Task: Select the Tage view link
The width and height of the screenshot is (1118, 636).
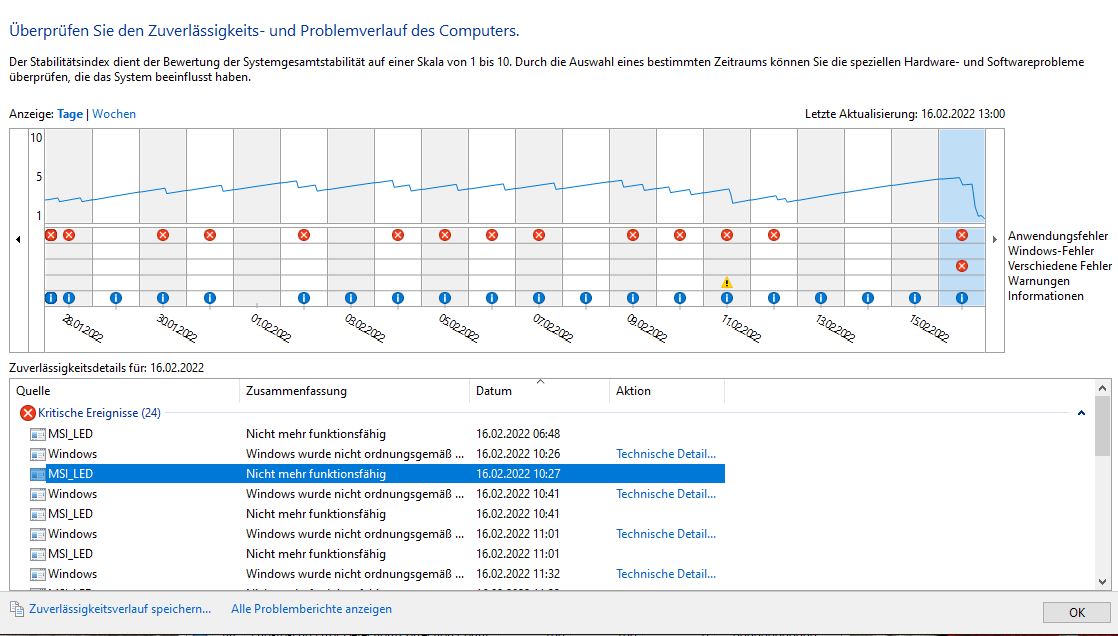Action: 70,114
